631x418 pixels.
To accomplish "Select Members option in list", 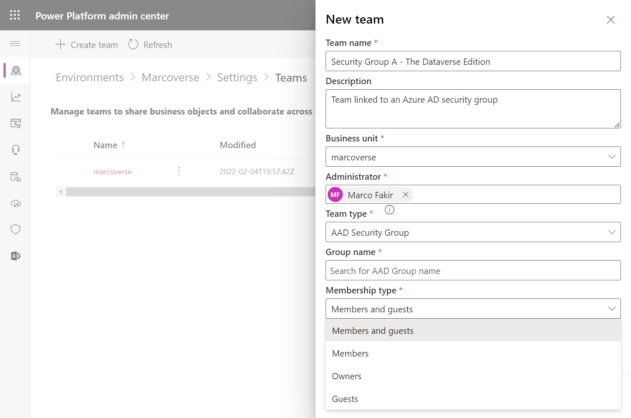I will click(x=473, y=354).
